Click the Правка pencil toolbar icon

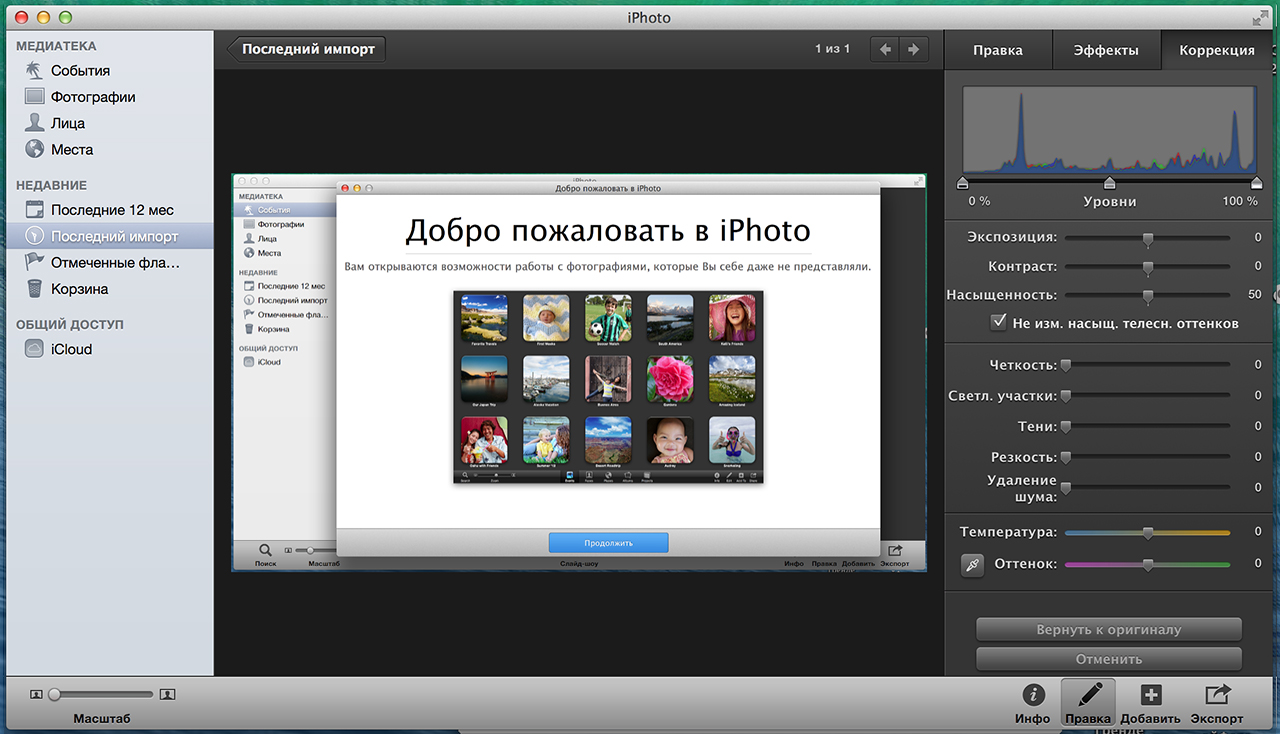(1088, 696)
